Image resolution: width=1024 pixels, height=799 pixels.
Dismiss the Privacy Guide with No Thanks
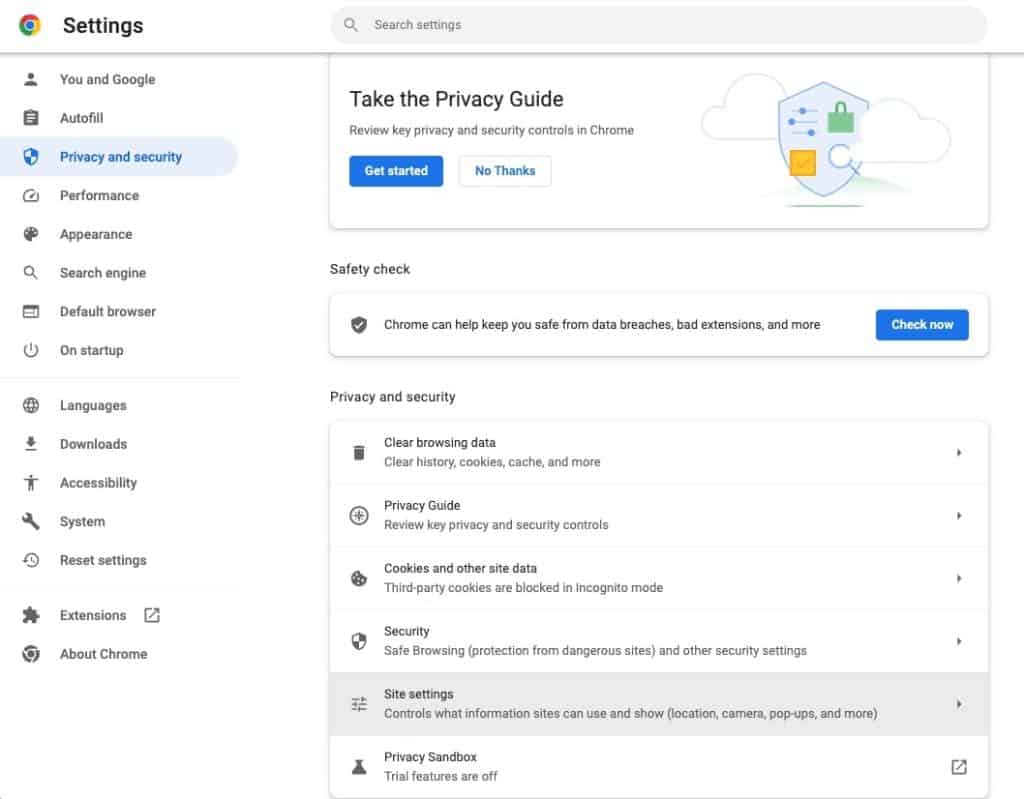pos(505,171)
